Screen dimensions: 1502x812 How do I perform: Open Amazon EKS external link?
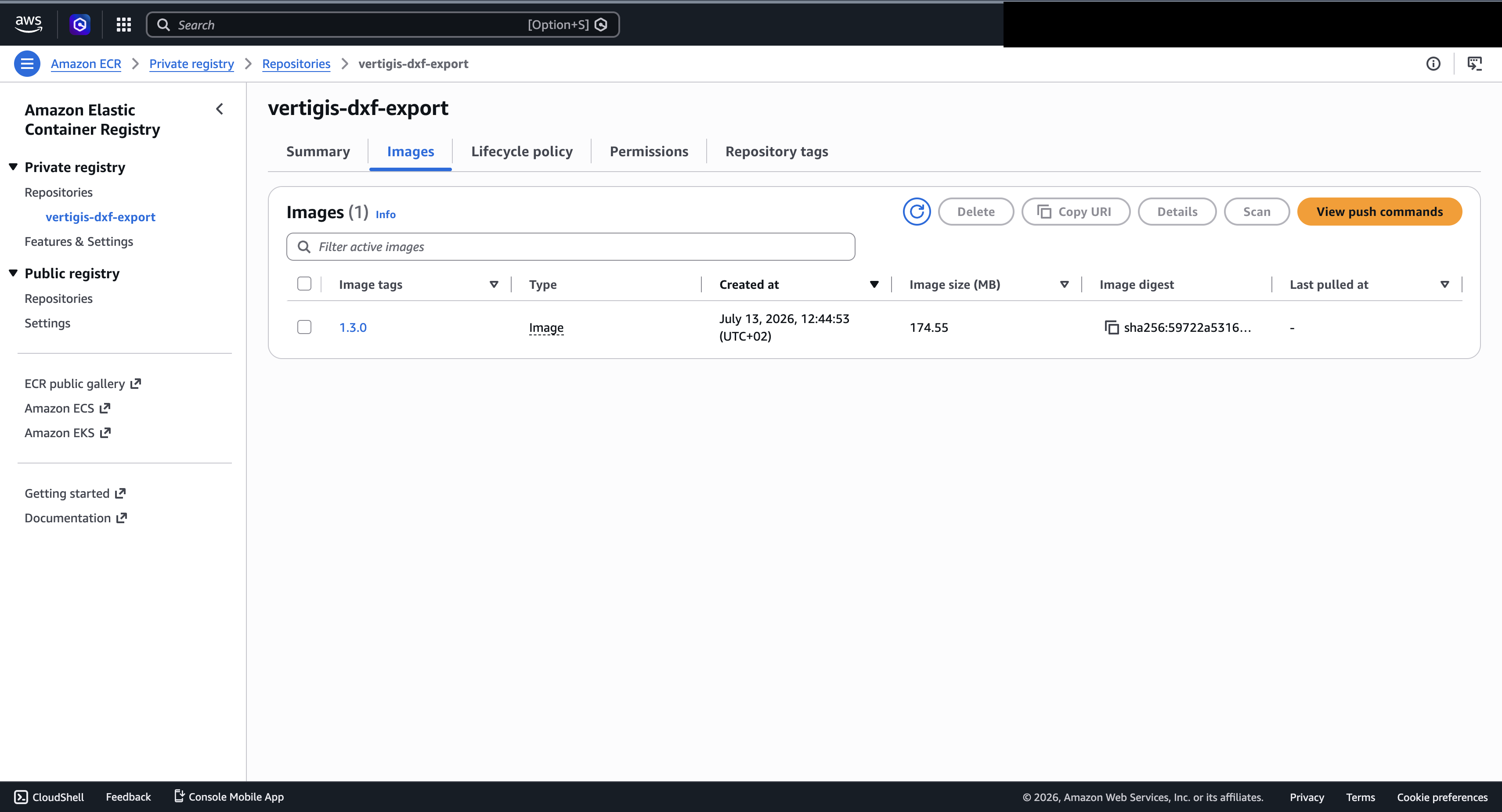pyautogui.click(x=68, y=432)
